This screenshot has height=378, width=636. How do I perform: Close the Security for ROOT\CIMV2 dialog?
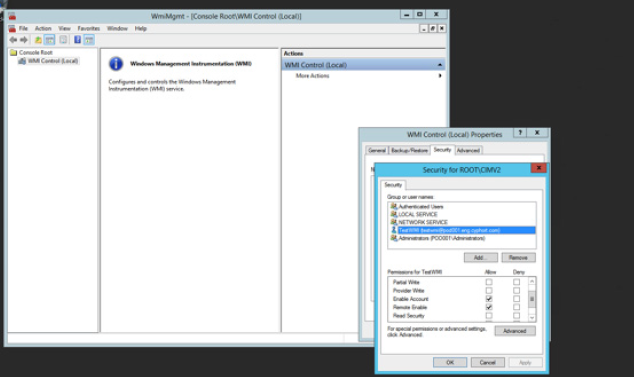pyautogui.click(x=539, y=168)
